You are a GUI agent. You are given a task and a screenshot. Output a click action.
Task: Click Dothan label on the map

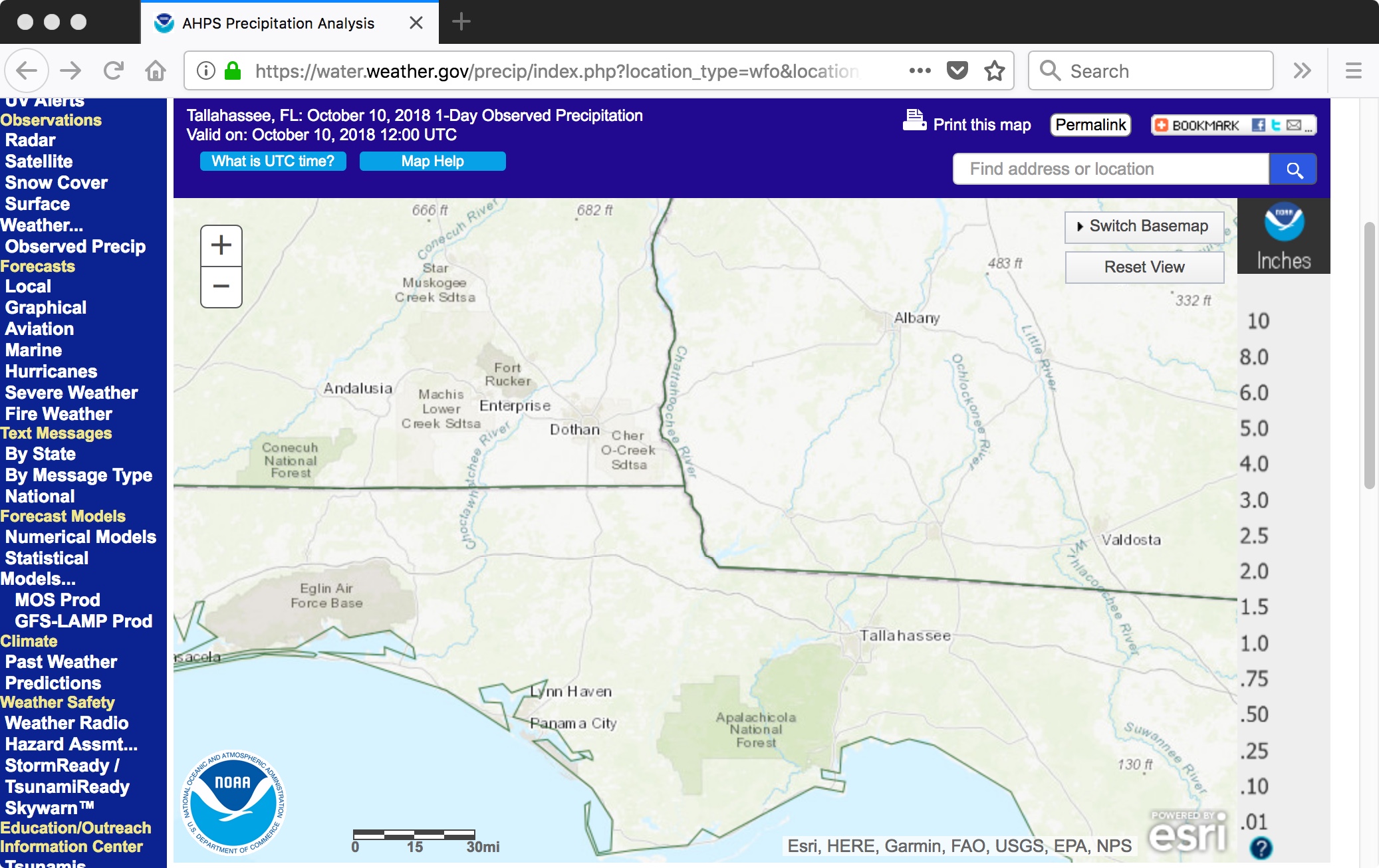click(574, 430)
